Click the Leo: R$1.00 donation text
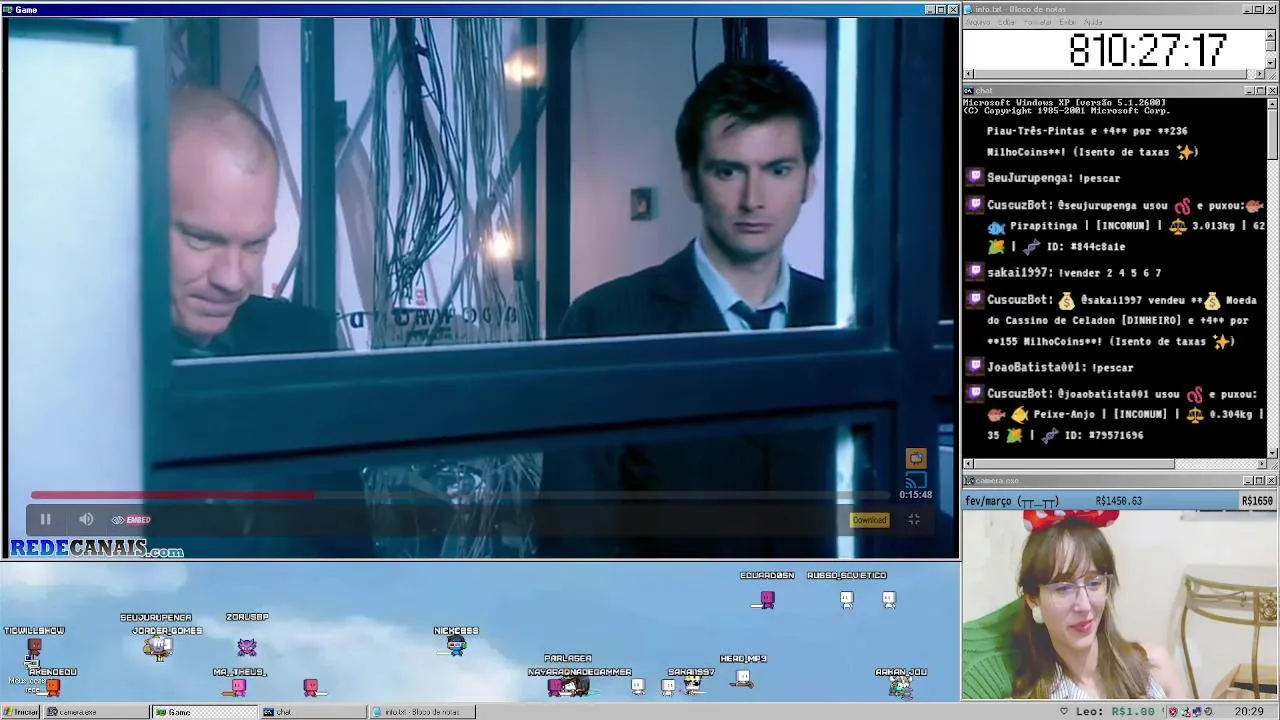Viewport: 1280px width, 720px height. (1116, 712)
